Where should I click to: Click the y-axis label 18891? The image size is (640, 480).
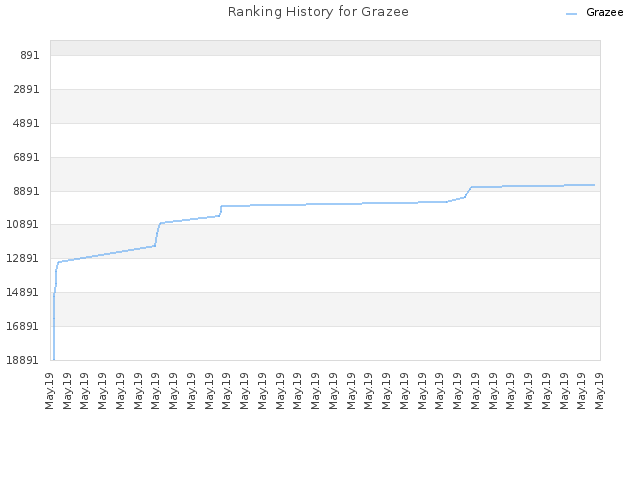23,360
